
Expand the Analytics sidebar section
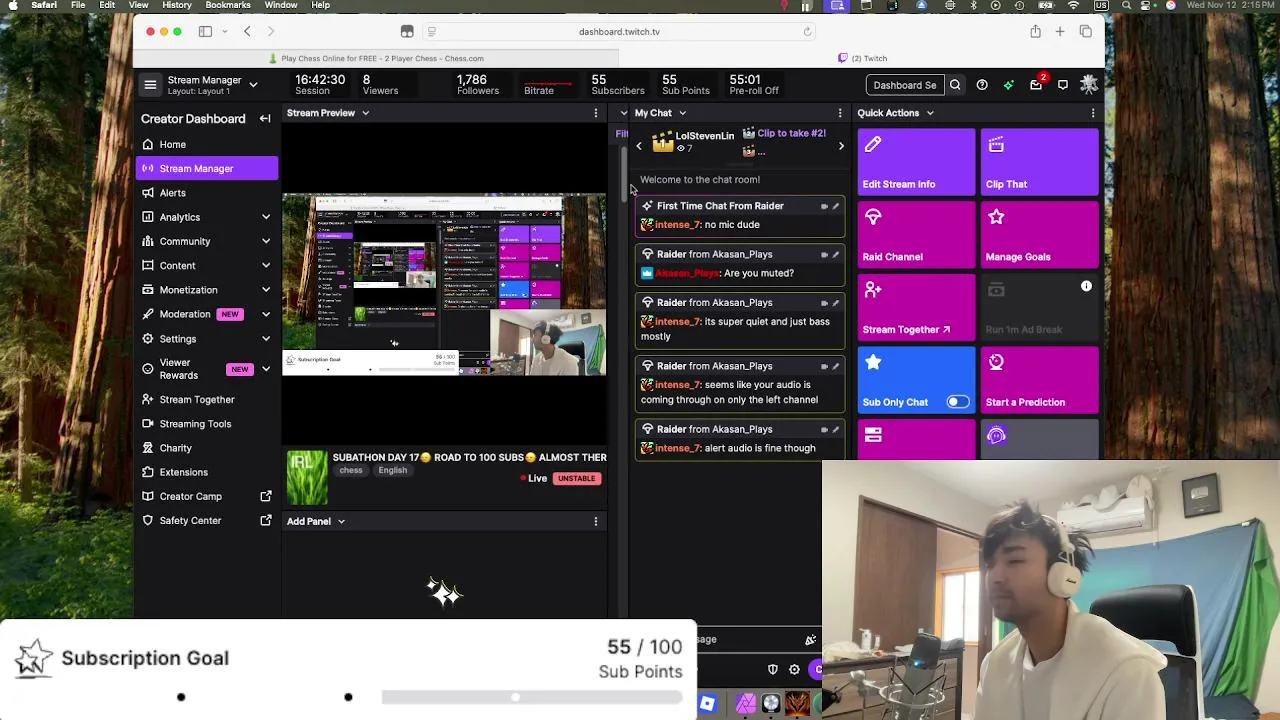[x=266, y=217]
